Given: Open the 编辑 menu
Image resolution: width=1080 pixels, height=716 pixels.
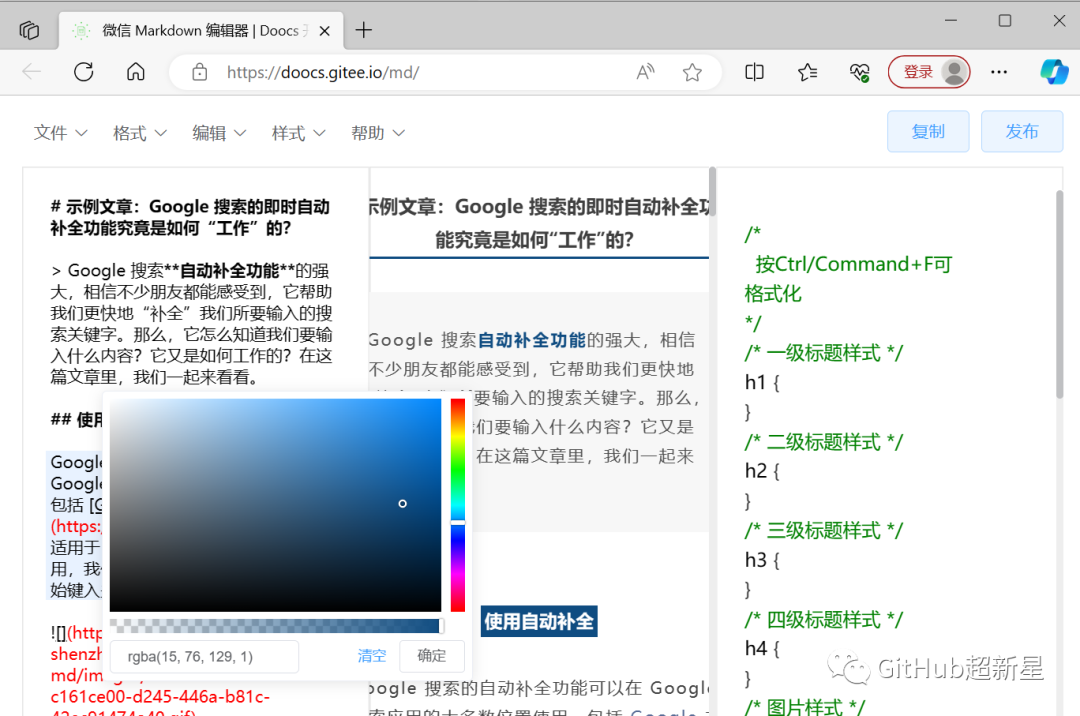Looking at the screenshot, I should coord(219,132).
